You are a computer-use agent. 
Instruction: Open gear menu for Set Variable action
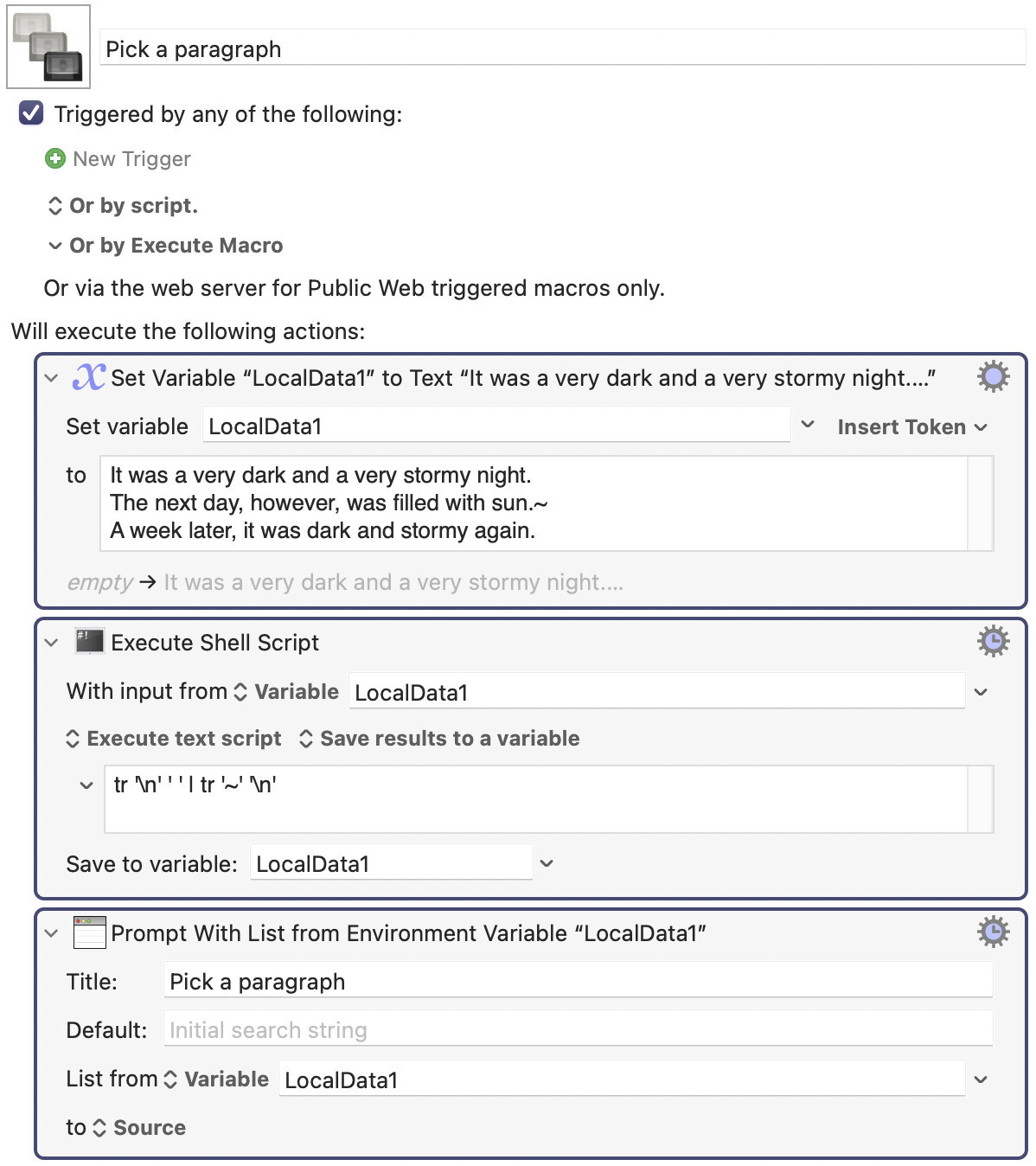993,376
